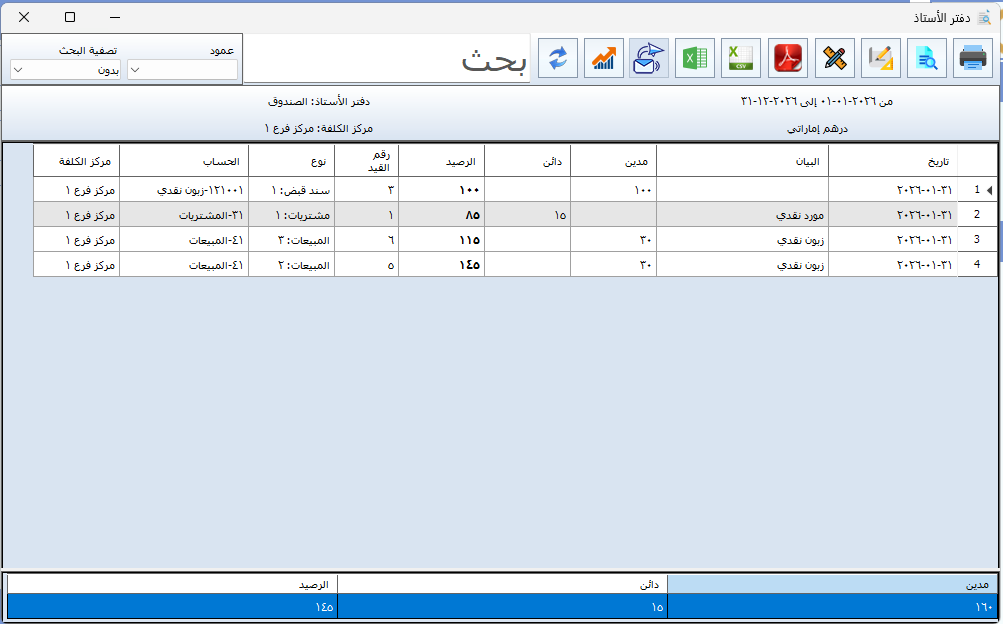This screenshot has height=624, width=1003.
Task: Click the pencil and ruler customize icon
Action: click(x=834, y=58)
